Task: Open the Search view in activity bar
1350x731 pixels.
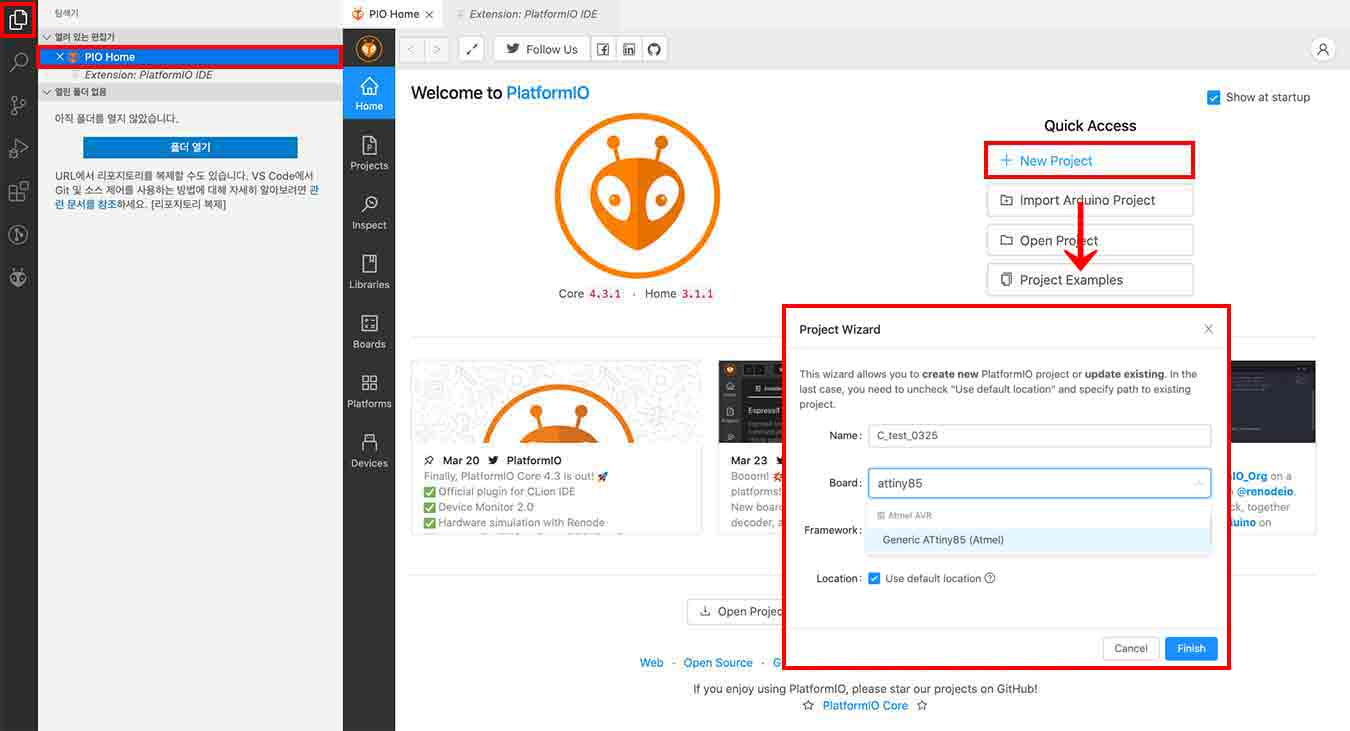Action: click(x=18, y=62)
